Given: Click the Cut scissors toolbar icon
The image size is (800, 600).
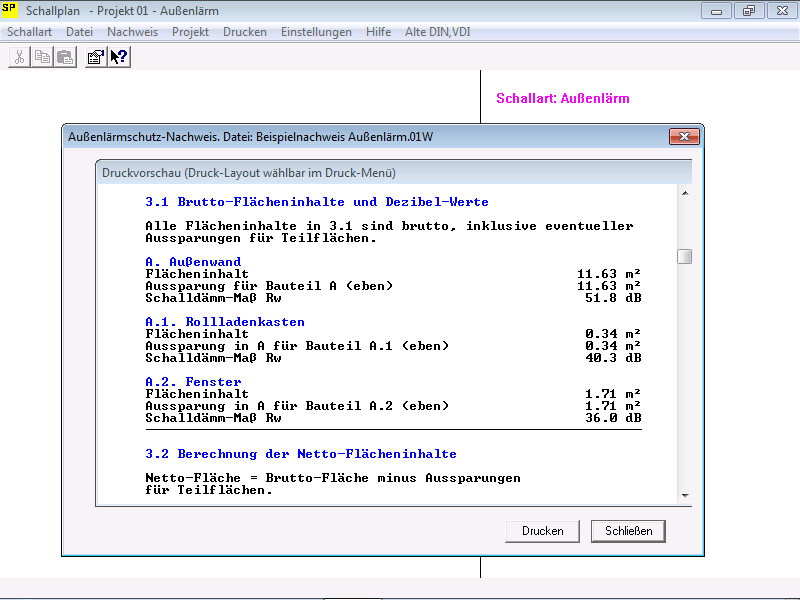Looking at the screenshot, I should (x=19, y=57).
